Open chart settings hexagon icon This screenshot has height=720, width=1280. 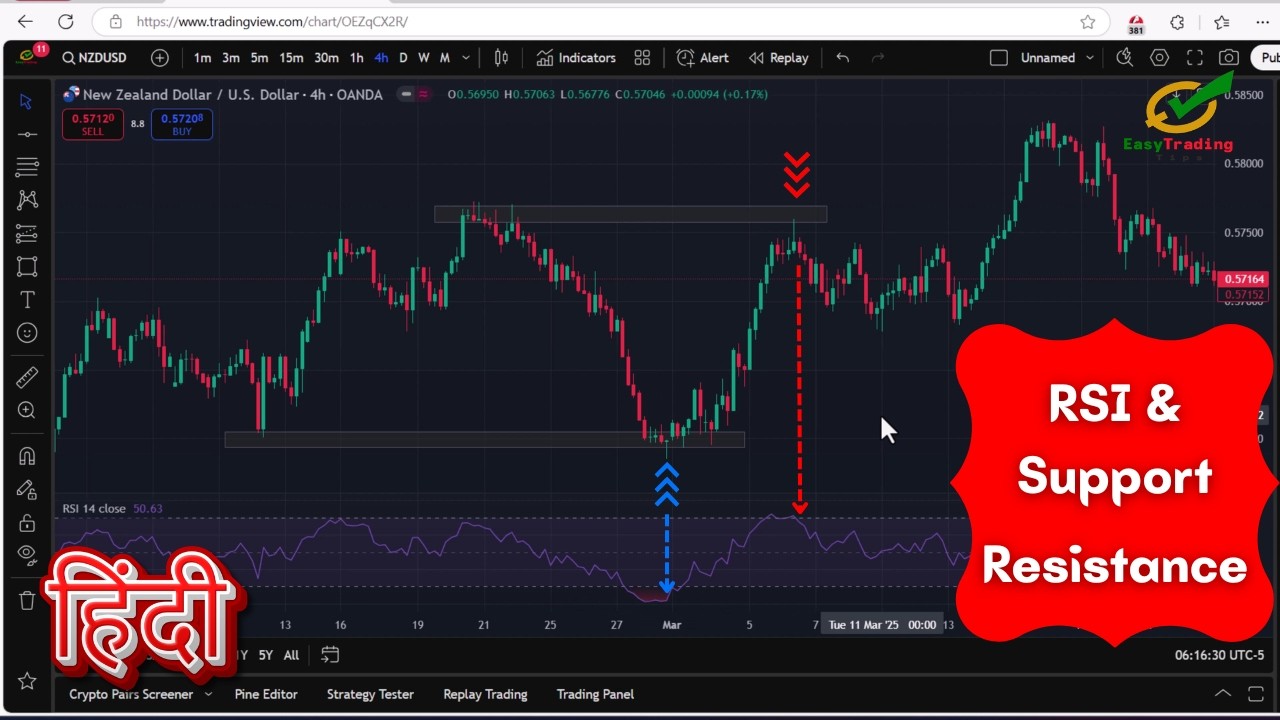coord(1159,58)
